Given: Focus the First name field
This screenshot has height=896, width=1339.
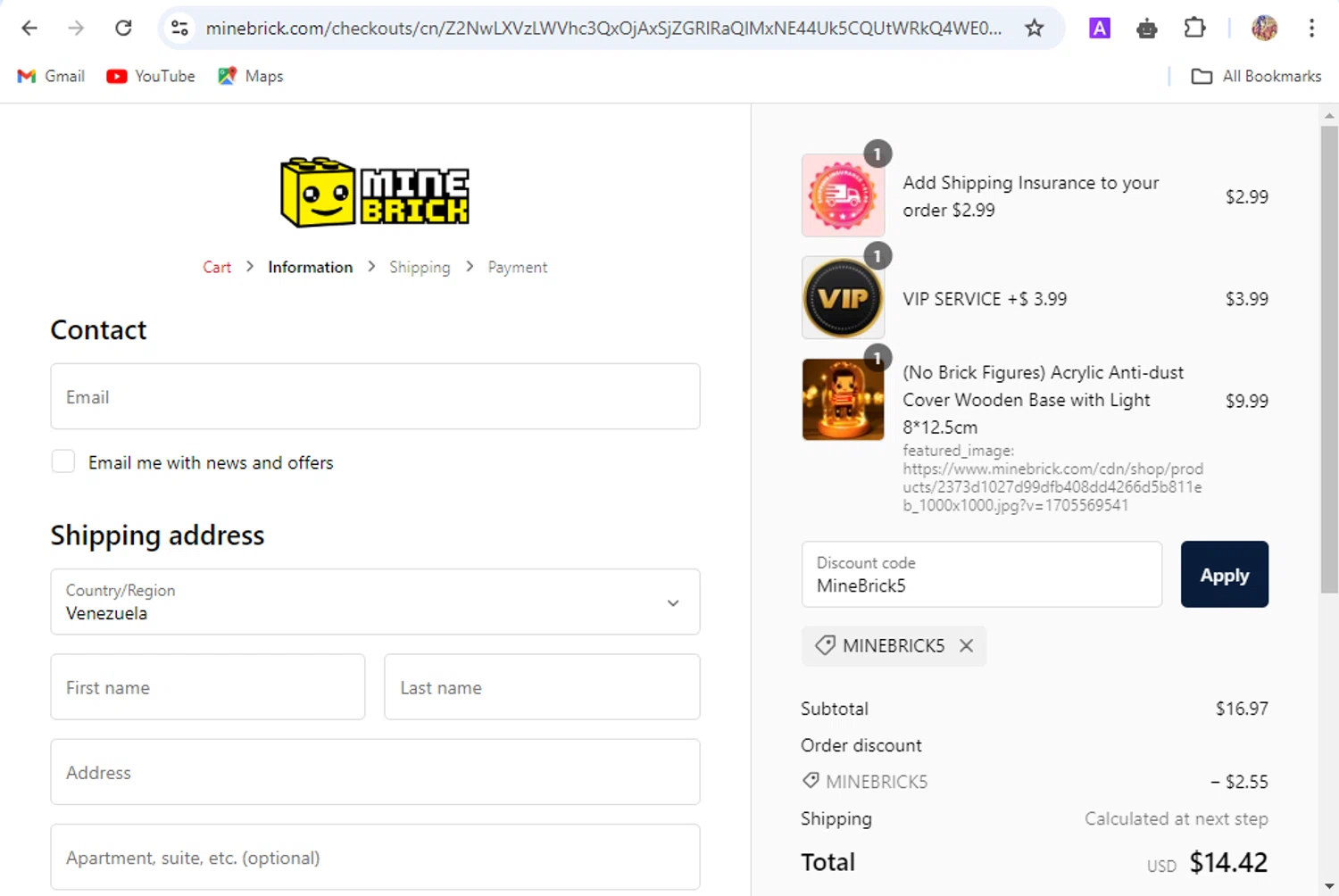Looking at the screenshot, I should coord(208,687).
